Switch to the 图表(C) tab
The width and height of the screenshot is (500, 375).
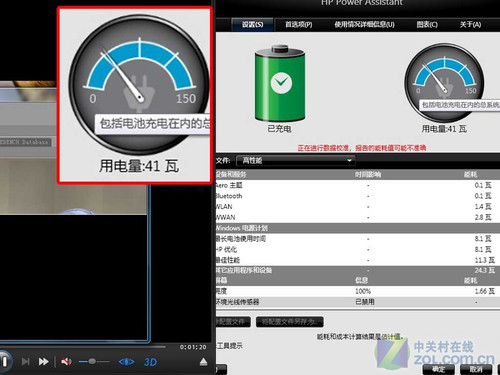pyautogui.click(x=427, y=24)
